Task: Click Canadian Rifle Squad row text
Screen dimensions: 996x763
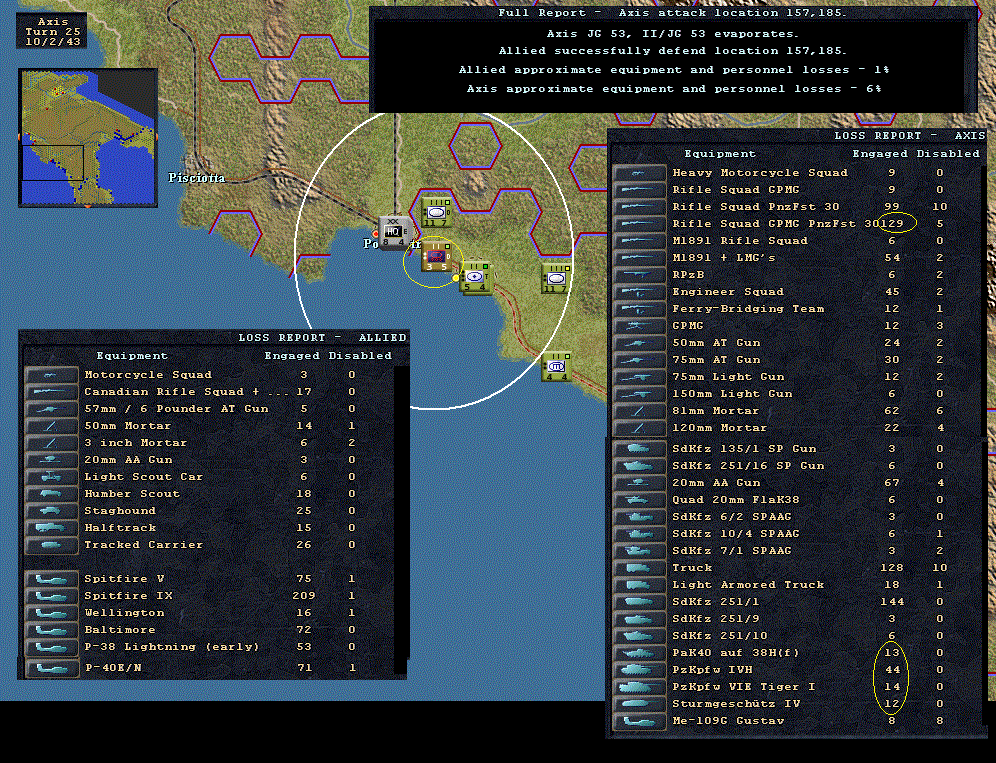Action: pyautogui.click(x=187, y=392)
